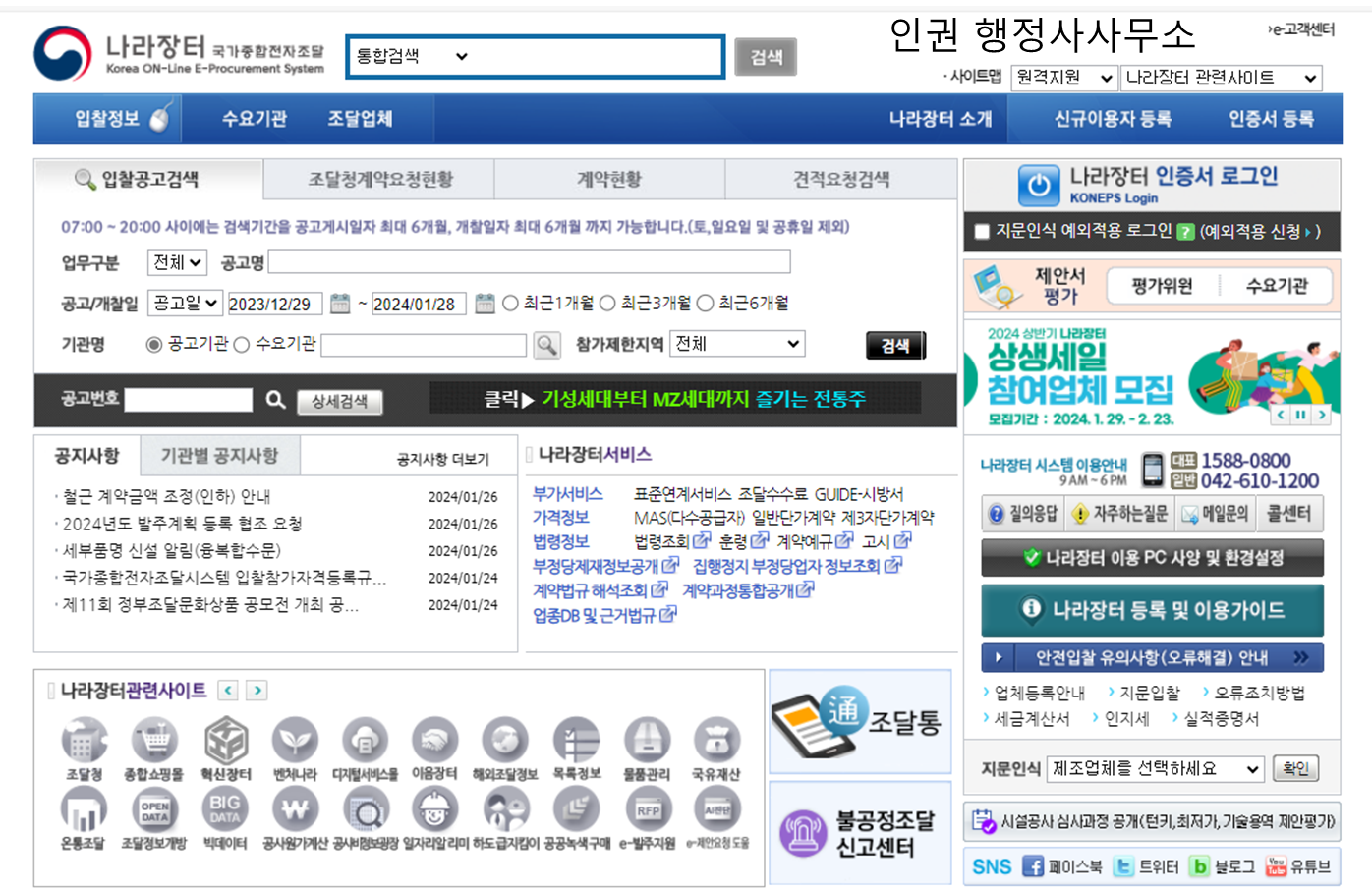Screen dimensions: 1372x891
Task: Open the 목록정보 checklist icon
Action: point(576,740)
